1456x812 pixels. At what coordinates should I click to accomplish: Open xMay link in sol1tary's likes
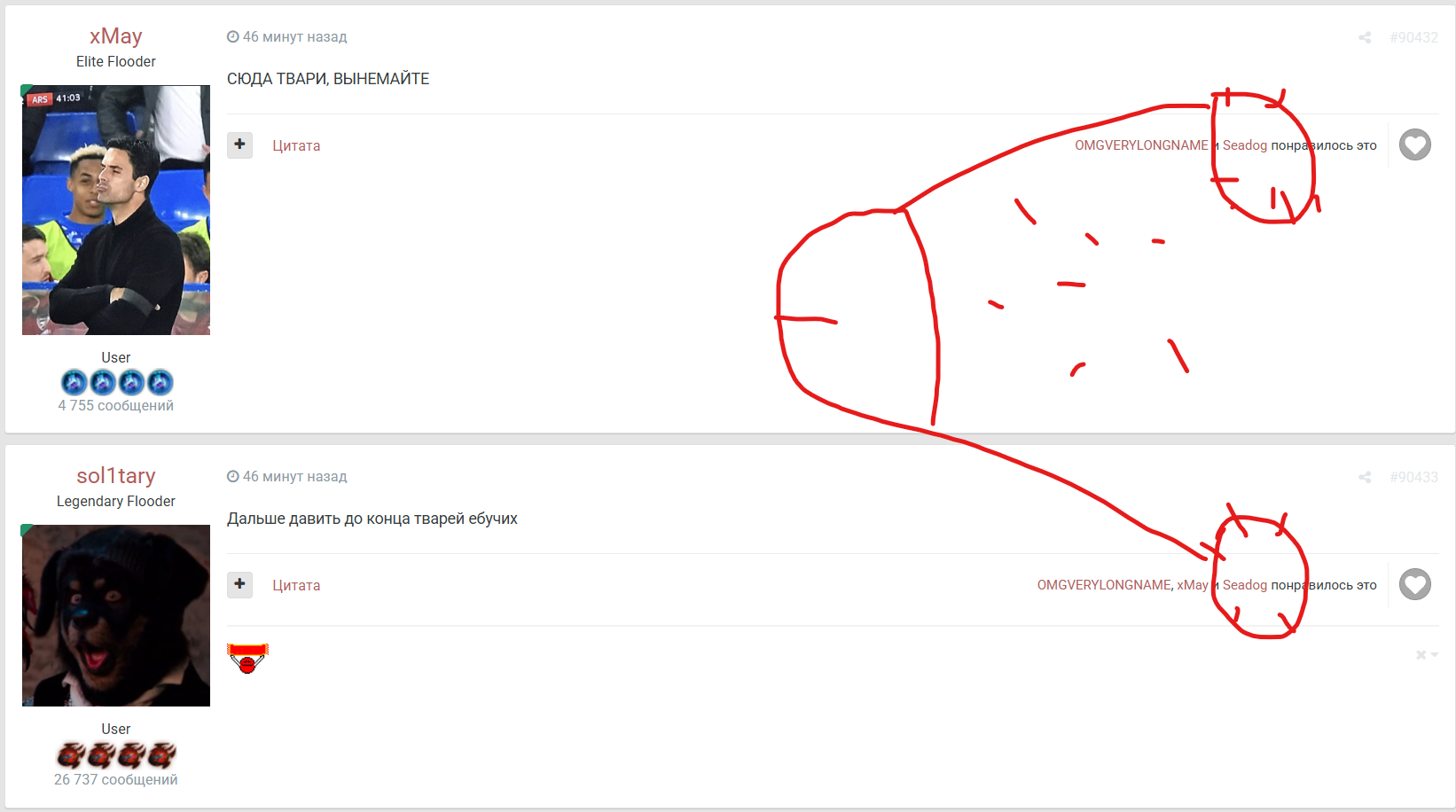(x=1193, y=585)
